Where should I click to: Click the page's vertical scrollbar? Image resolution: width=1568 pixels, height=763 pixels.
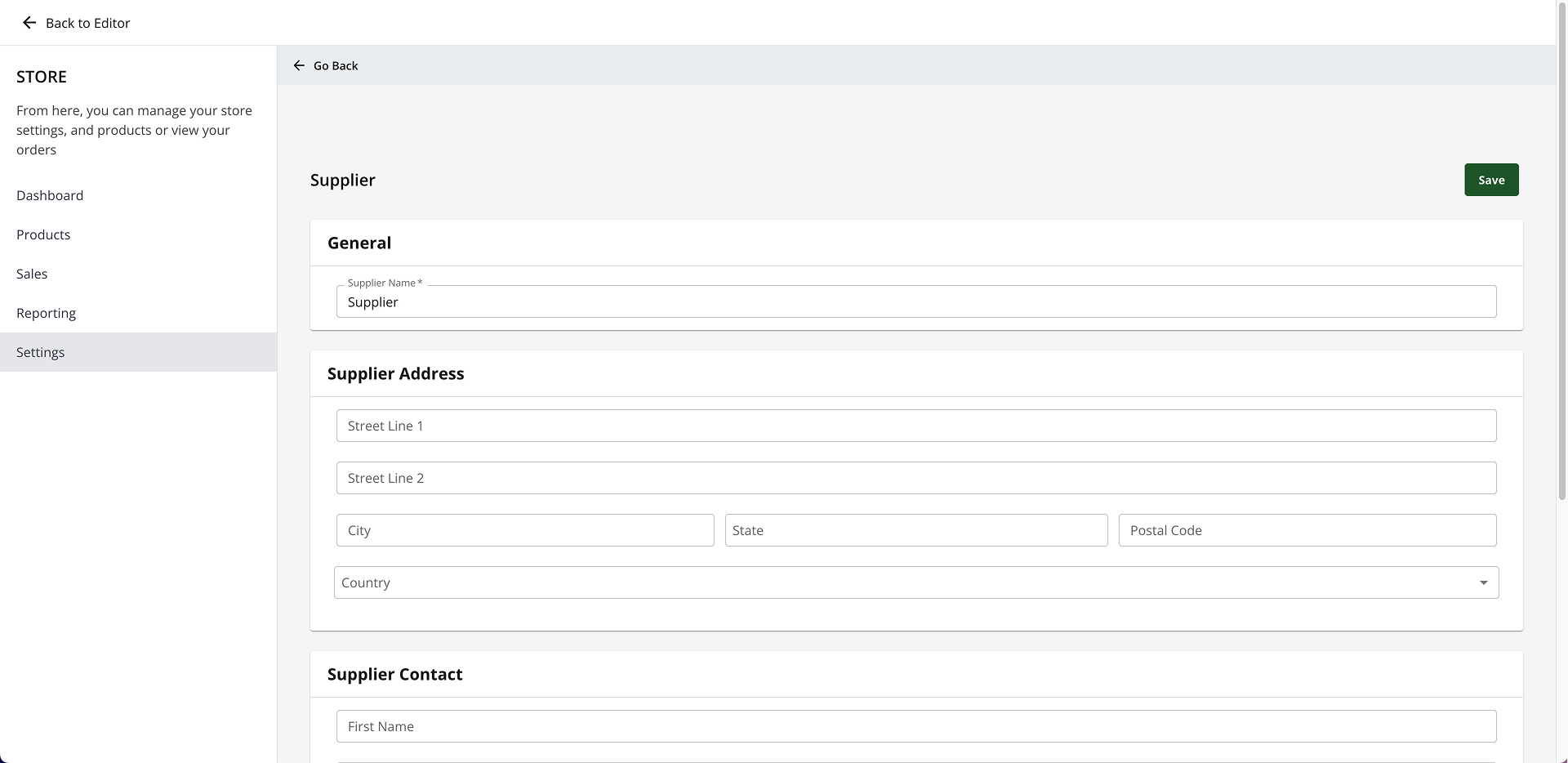coord(1562,252)
